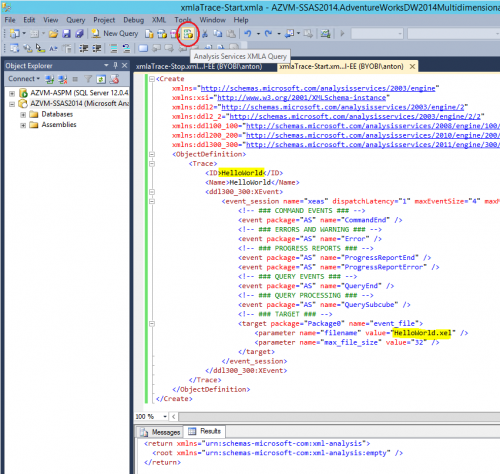Click the Comment Out Lines icon
500x474 pixels.
[114, 49]
